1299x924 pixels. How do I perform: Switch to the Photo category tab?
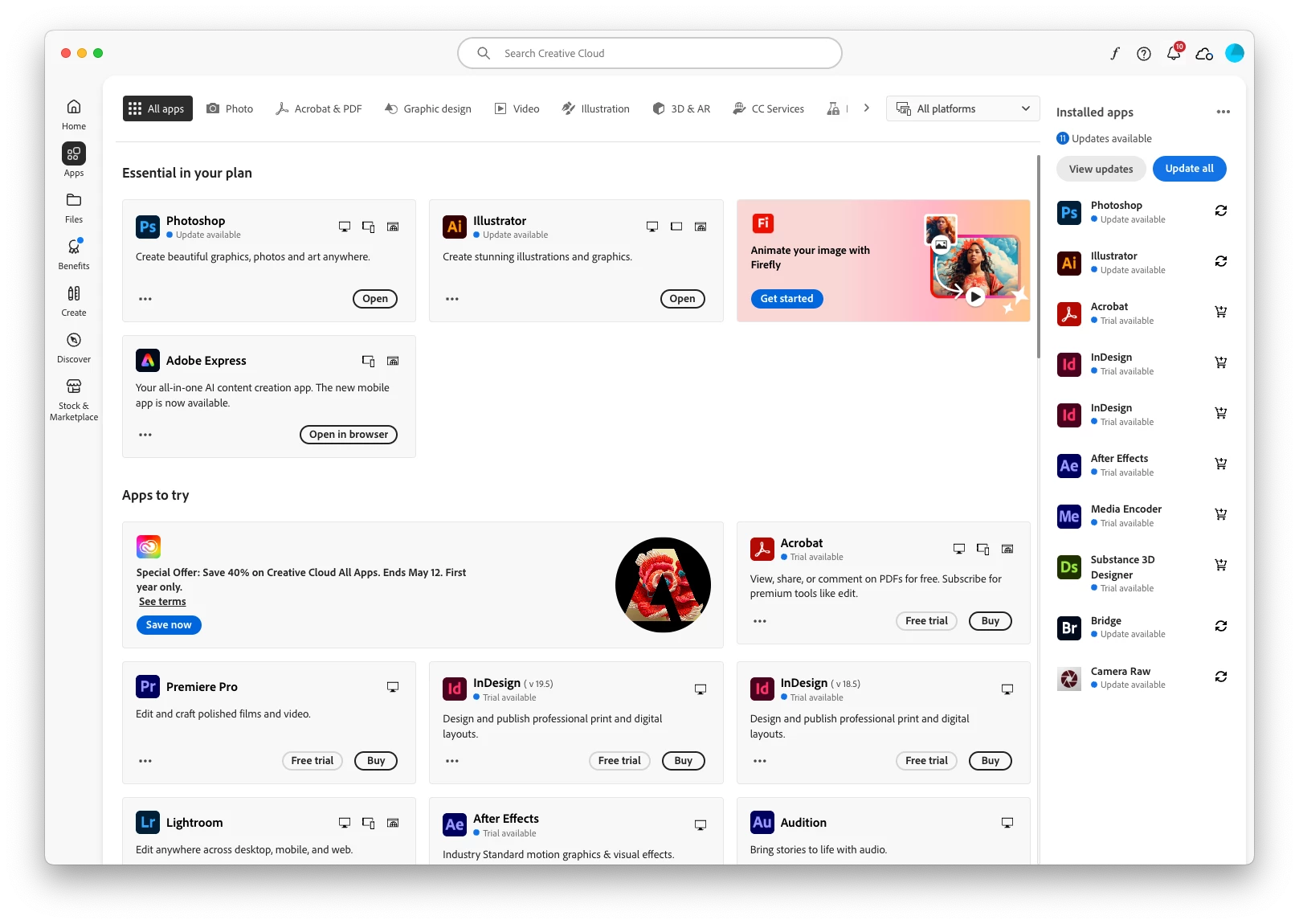pos(230,108)
